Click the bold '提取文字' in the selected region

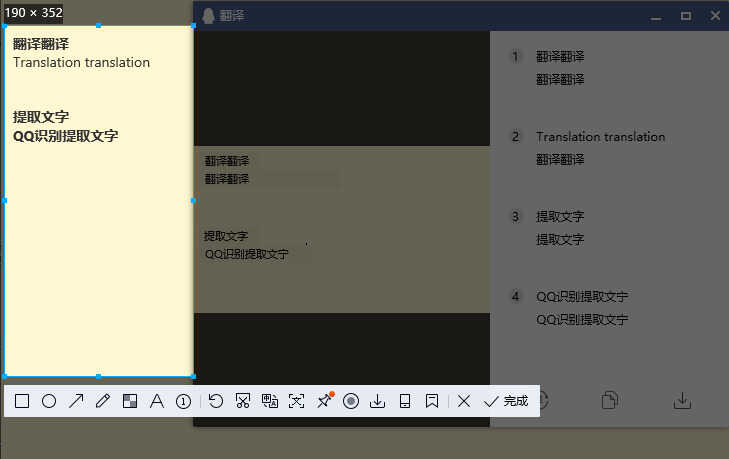(x=41, y=117)
